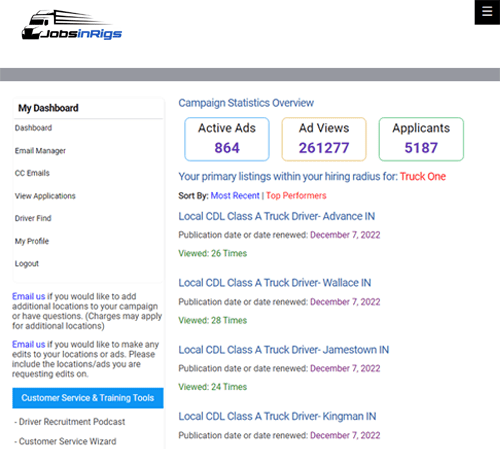This screenshot has width=500, height=449.
Task: Click 'Truck One' company name
Action: [423, 176]
